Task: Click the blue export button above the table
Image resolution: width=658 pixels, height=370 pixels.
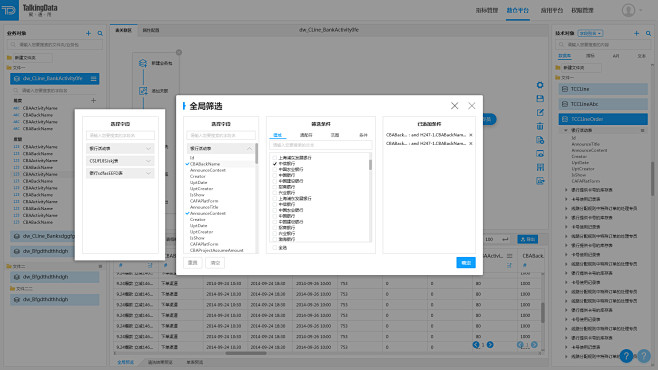Action: [527, 239]
